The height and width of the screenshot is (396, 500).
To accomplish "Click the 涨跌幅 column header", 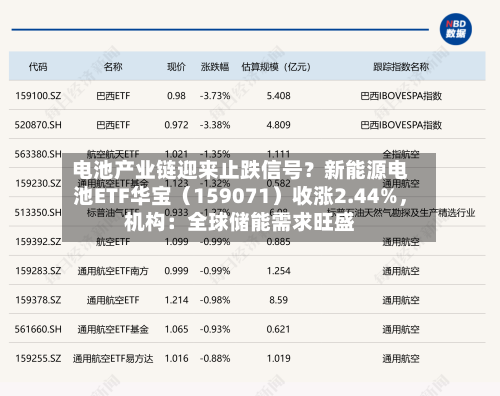I will 215,67.
